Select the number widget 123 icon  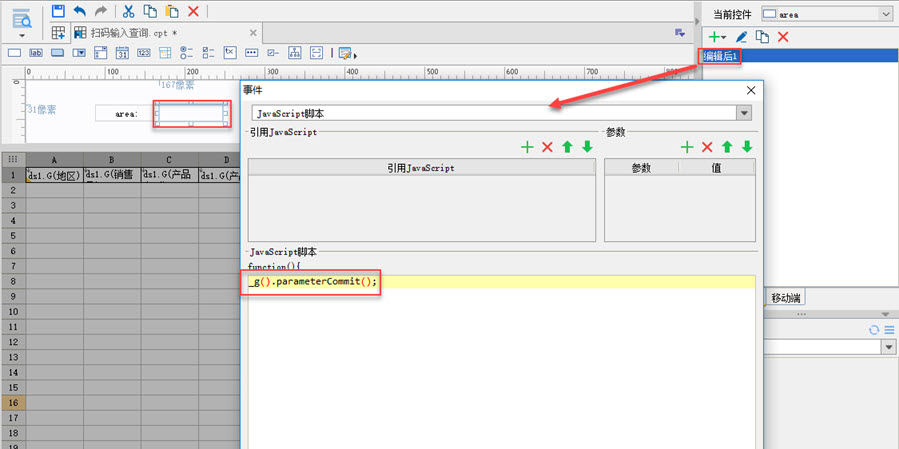click(x=144, y=53)
